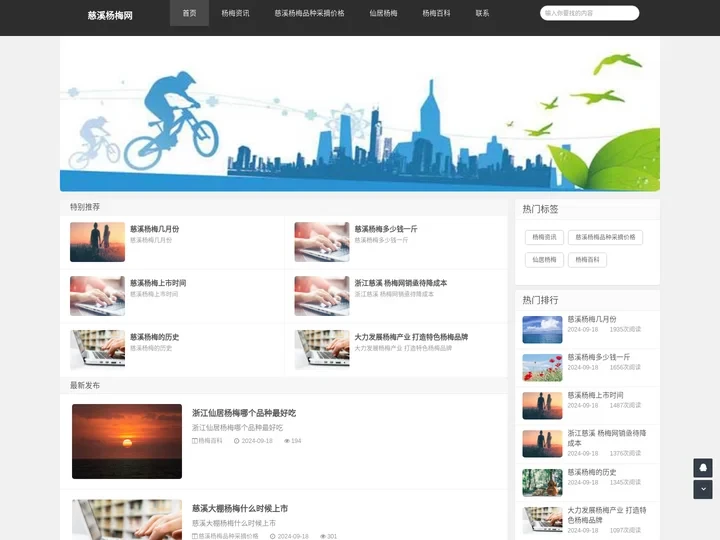Open latest article 慈溪大棚杨梅什么时候上市
This screenshot has height=540, width=720.
coord(240,509)
